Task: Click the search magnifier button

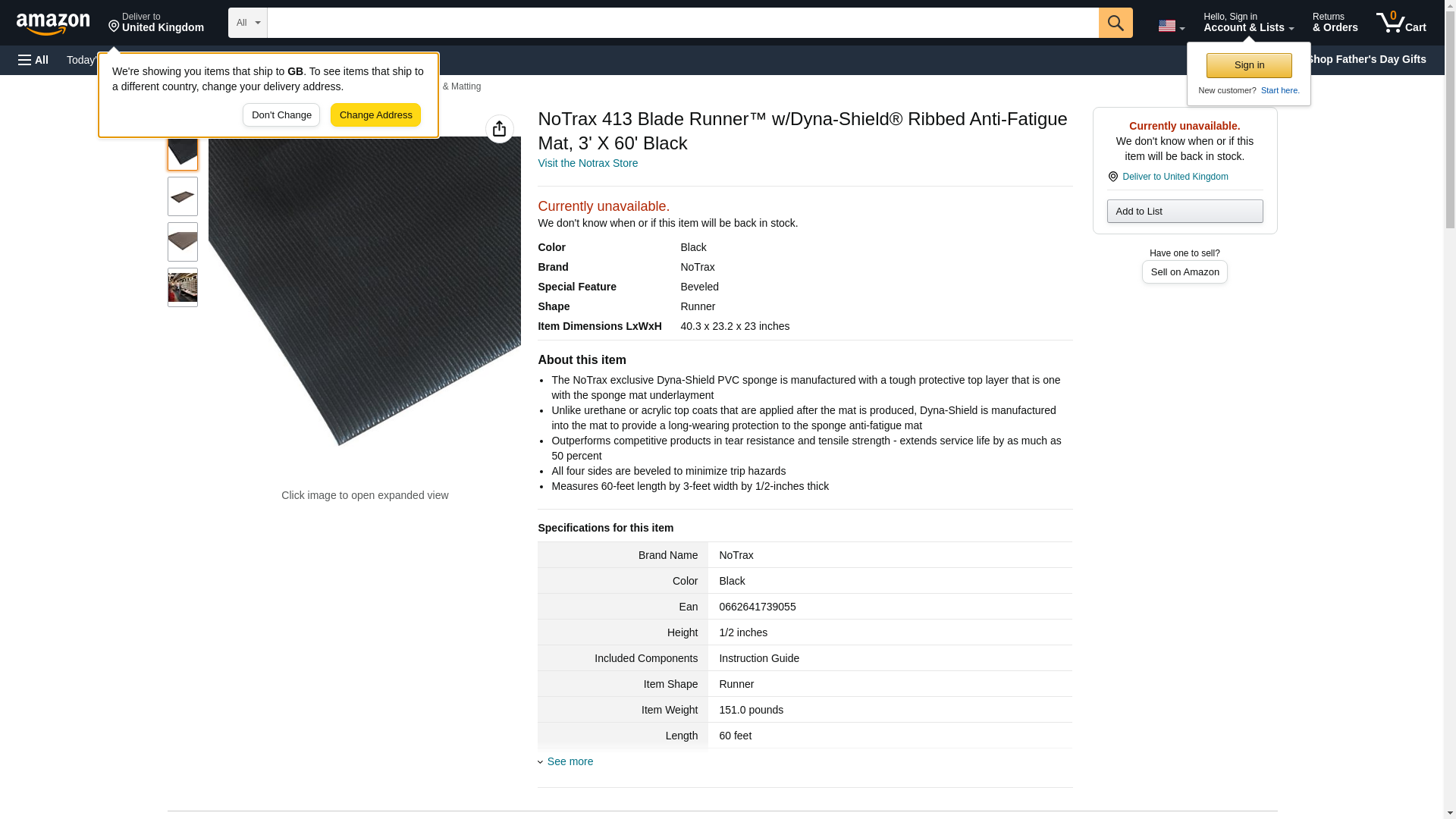Action: coord(1115,23)
